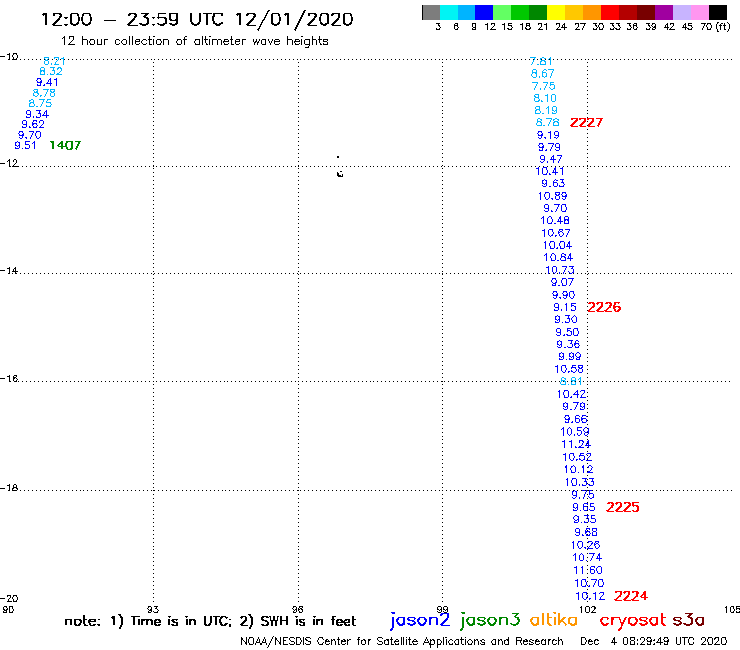Select the cryosat satellite label
Image resolution: width=740 pixels, height=650 pixels.
pyautogui.click(x=633, y=620)
